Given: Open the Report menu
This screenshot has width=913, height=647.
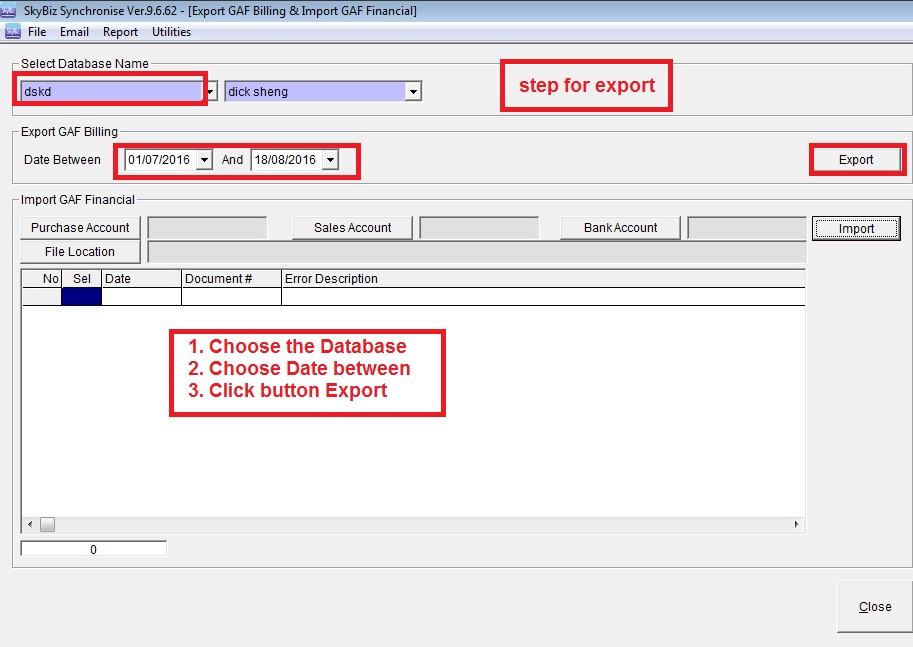Looking at the screenshot, I should pyautogui.click(x=120, y=32).
